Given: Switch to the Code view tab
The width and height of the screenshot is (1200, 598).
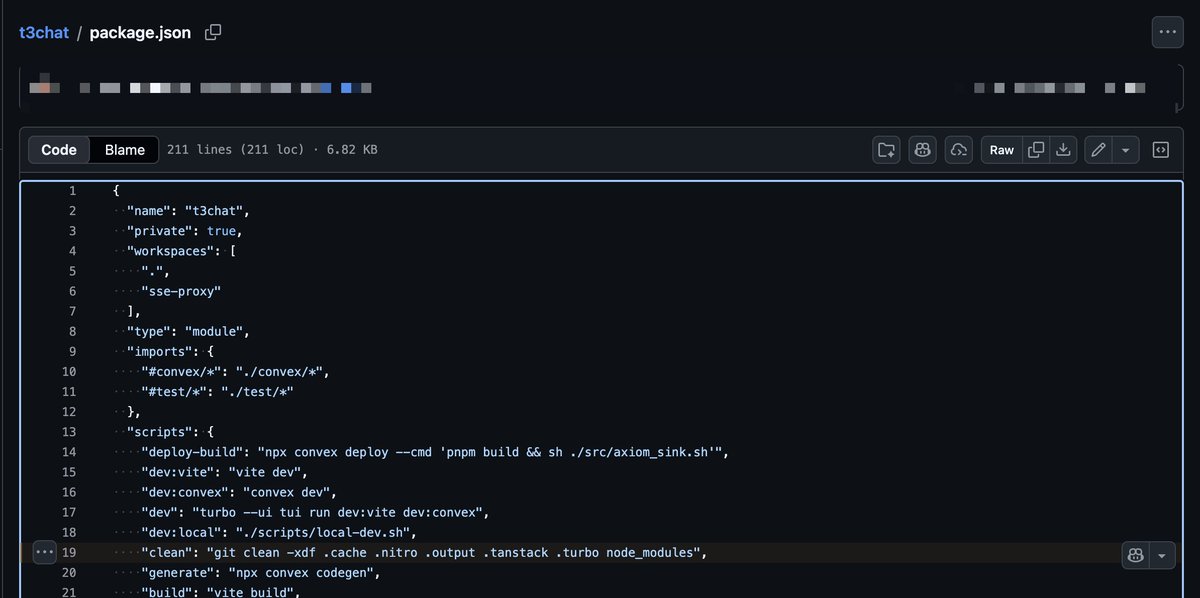Looking at the screenshot, I should click(x=59, y=150).
